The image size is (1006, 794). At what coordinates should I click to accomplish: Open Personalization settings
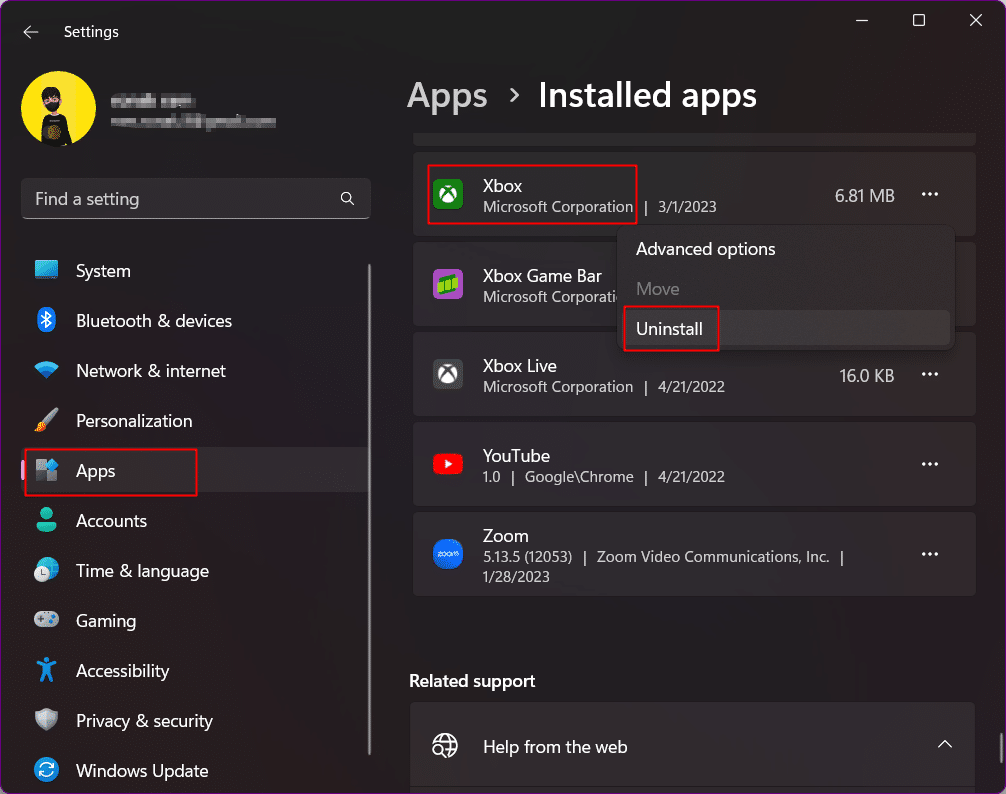(196, 421)
